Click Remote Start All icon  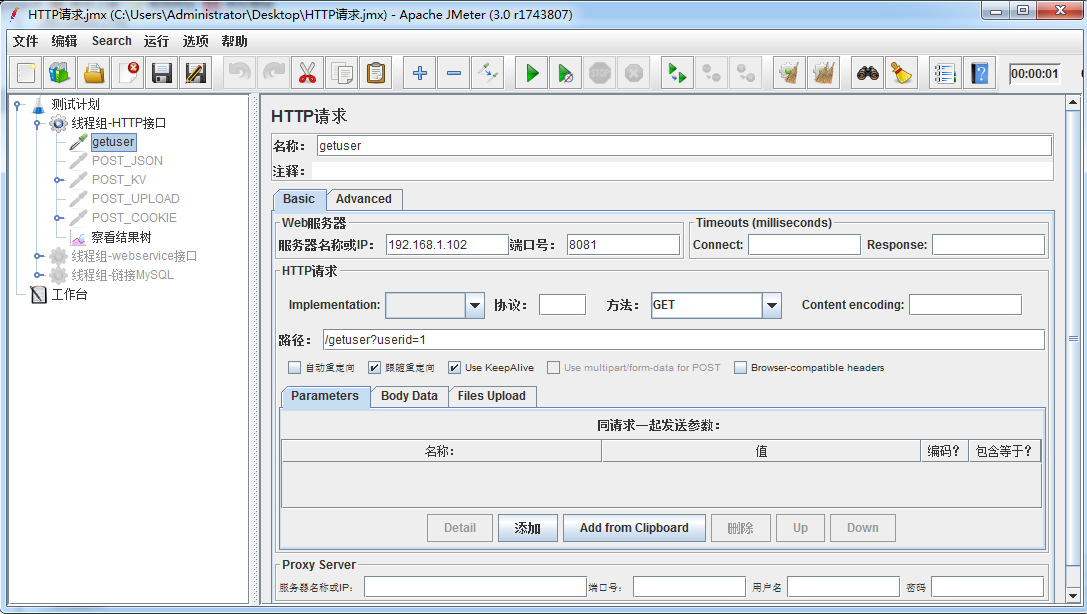tap(677, 73)
